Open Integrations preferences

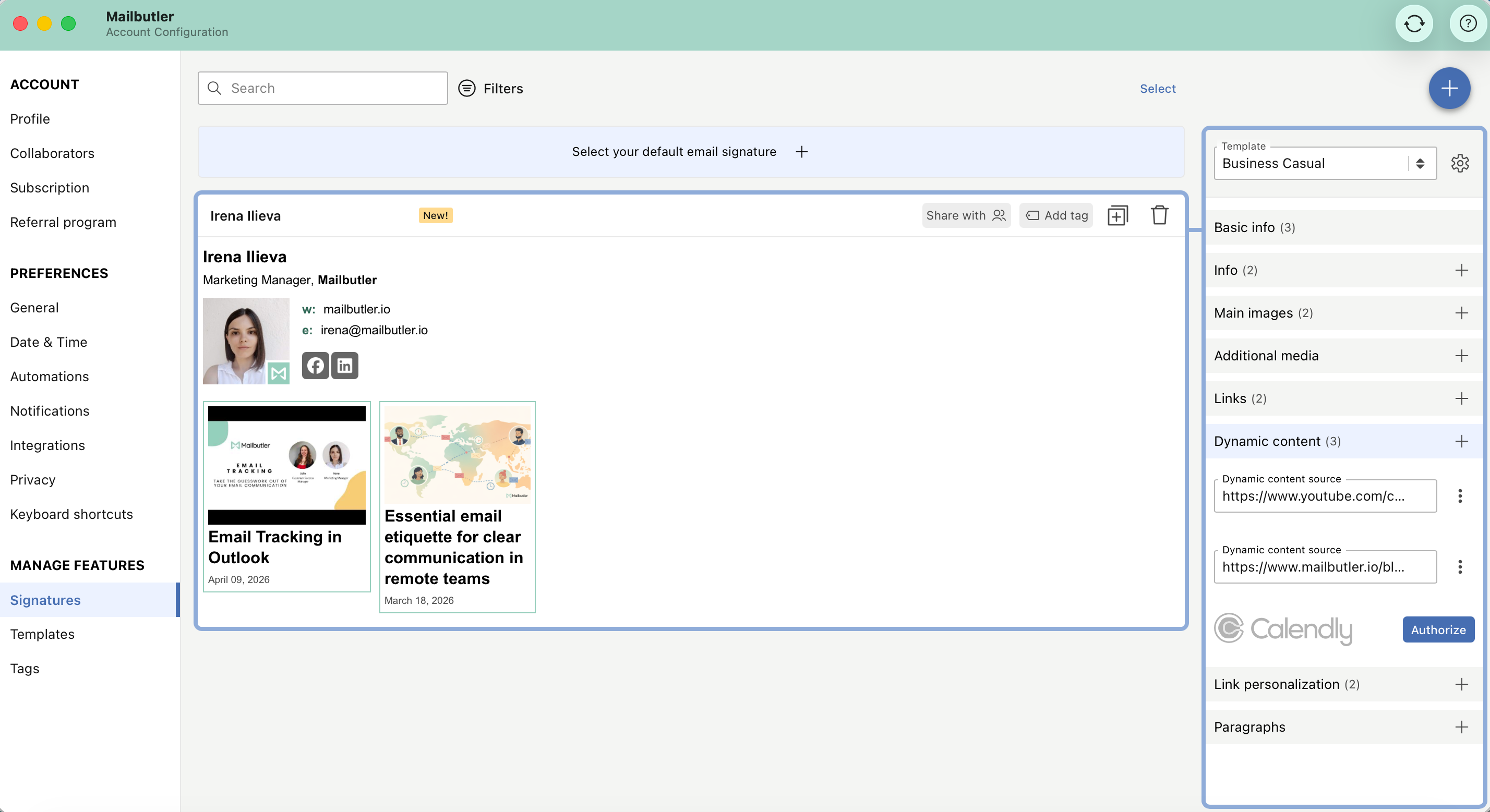[x=47, y=445]
